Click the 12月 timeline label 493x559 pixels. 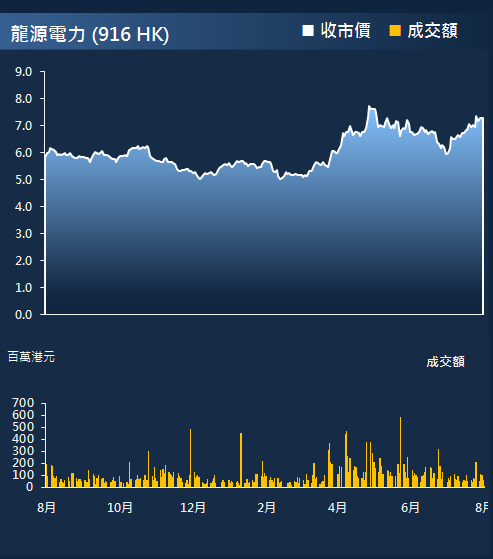coord(193,507)
